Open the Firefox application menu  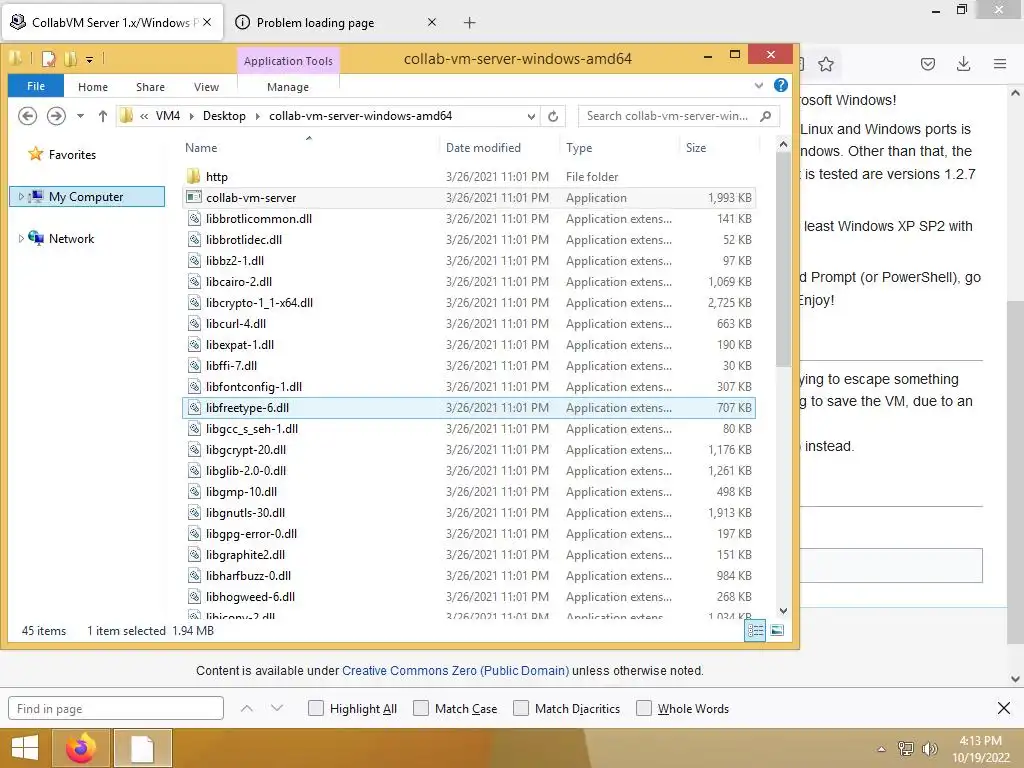(1000, 64)
